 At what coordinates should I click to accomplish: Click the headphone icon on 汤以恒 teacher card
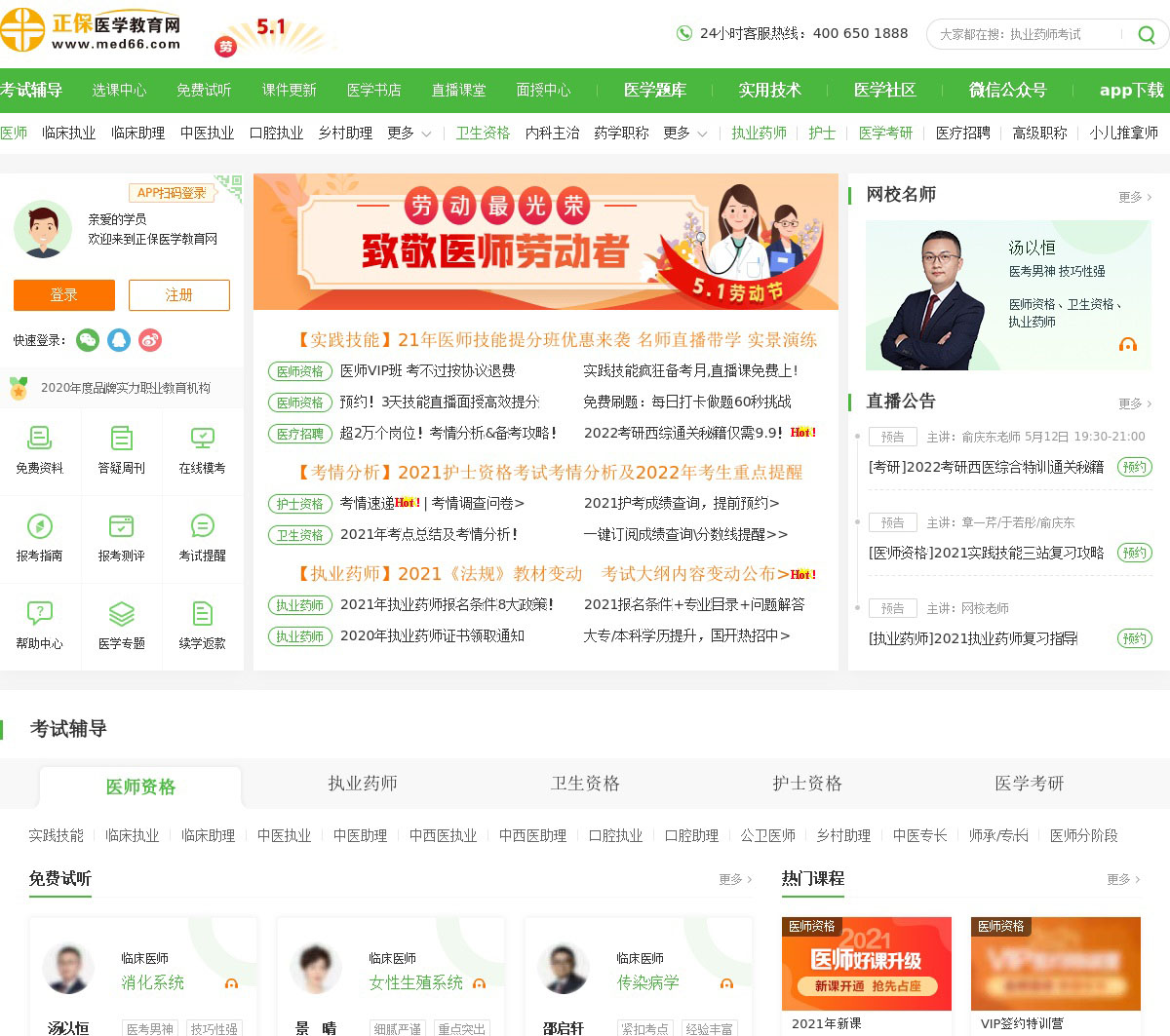pyautogui.click(x=1128, y=344)
